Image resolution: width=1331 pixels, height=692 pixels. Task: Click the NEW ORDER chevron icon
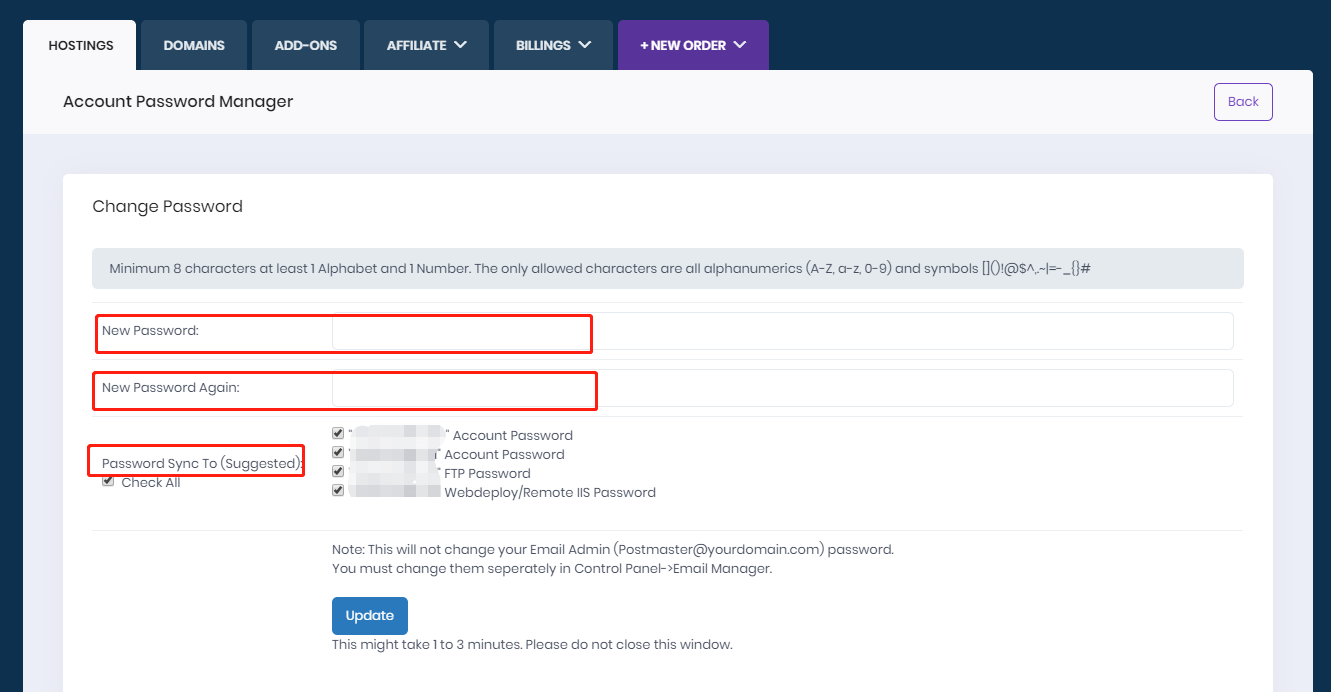coord(741,44)
